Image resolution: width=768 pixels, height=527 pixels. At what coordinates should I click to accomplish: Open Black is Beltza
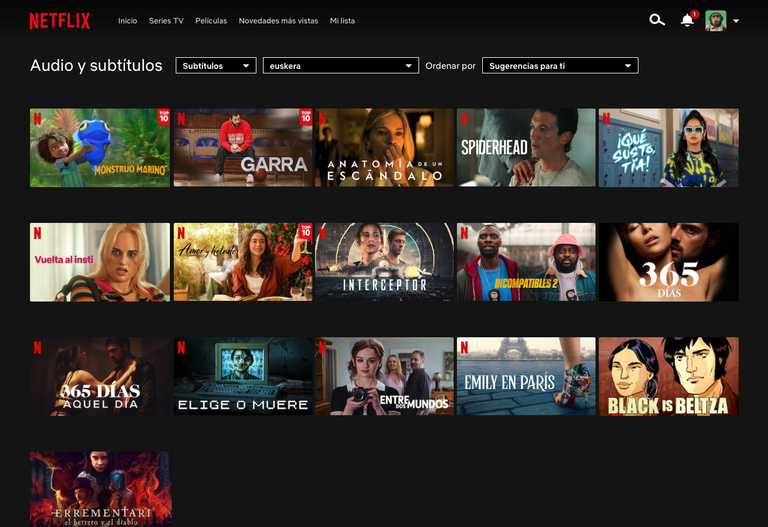click(x=669, y=376)
